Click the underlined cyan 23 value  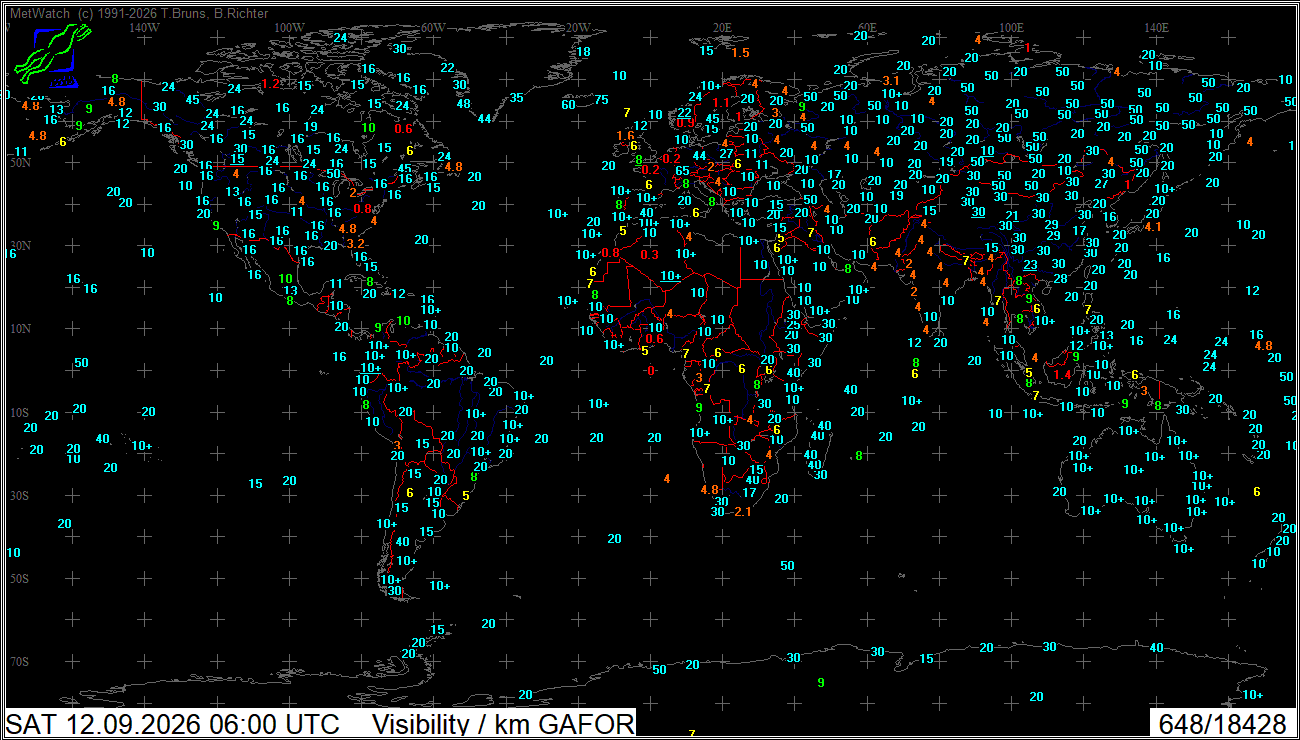1030,265
